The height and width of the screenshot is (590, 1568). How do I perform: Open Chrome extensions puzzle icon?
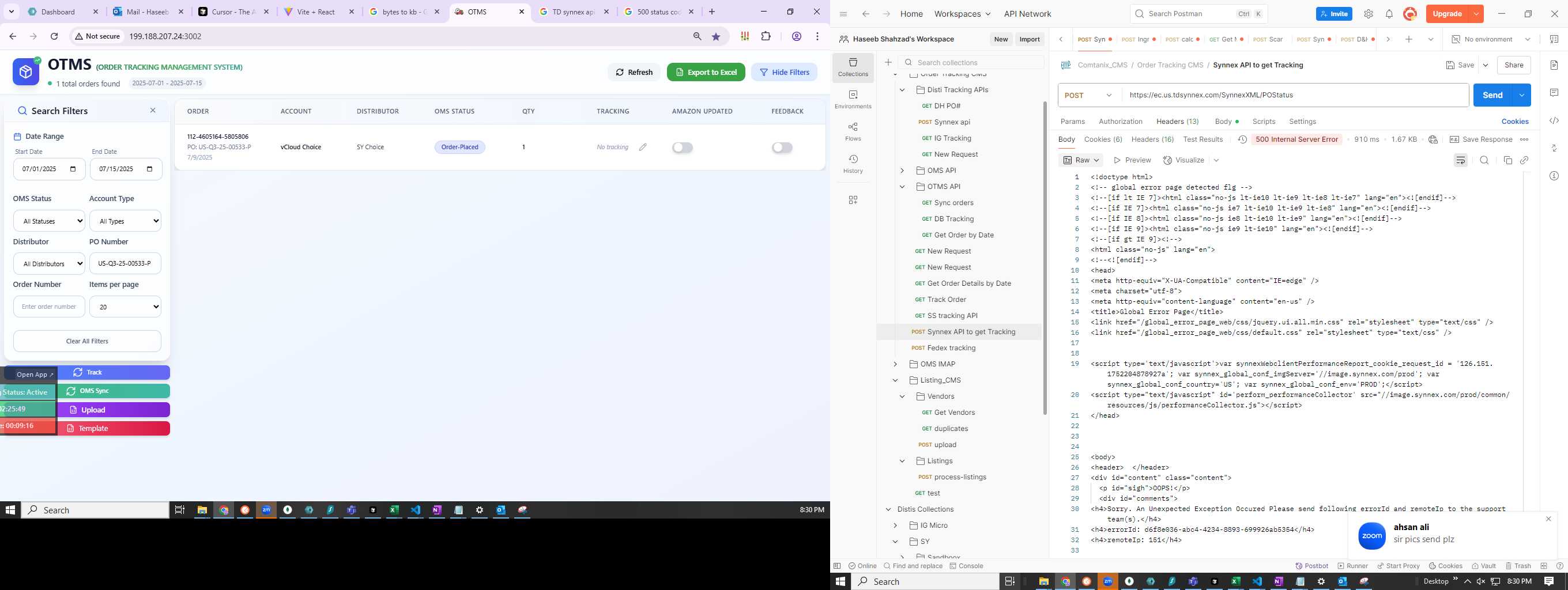tap(766, 36)
